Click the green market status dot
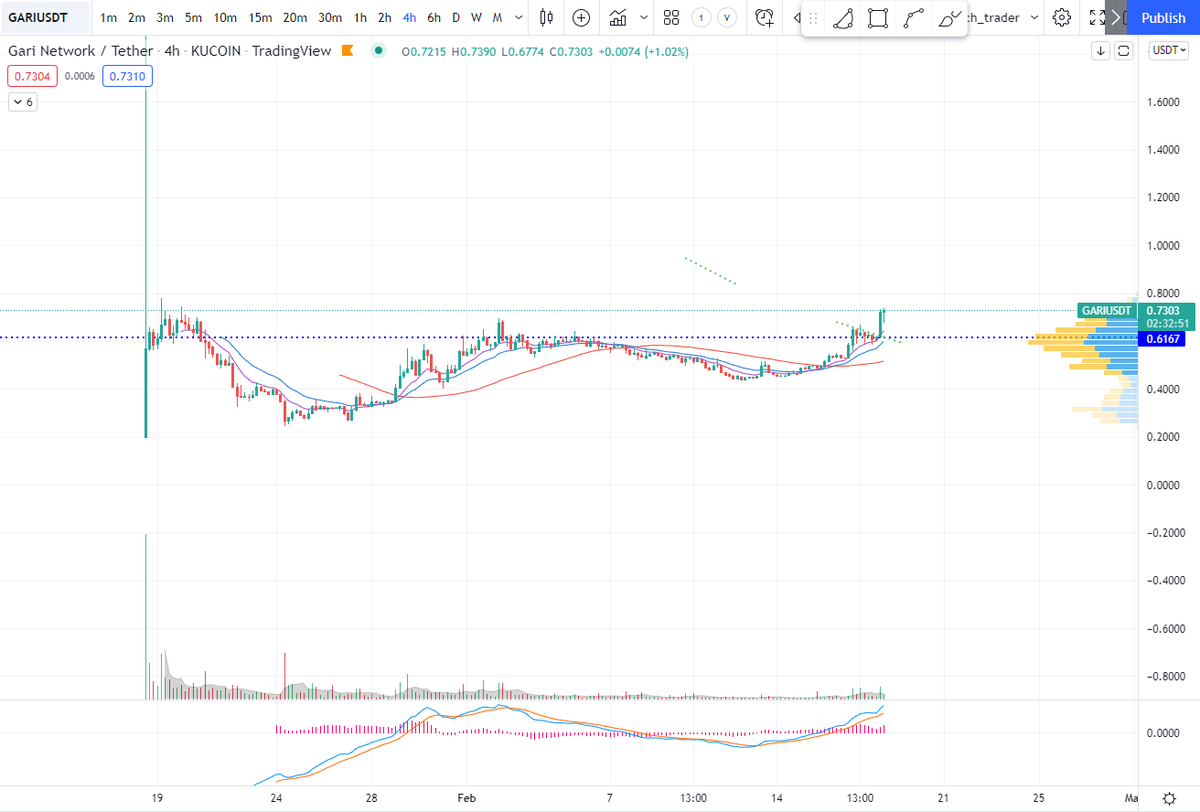Screen dimensions: 1200x812 click(377, 51)
